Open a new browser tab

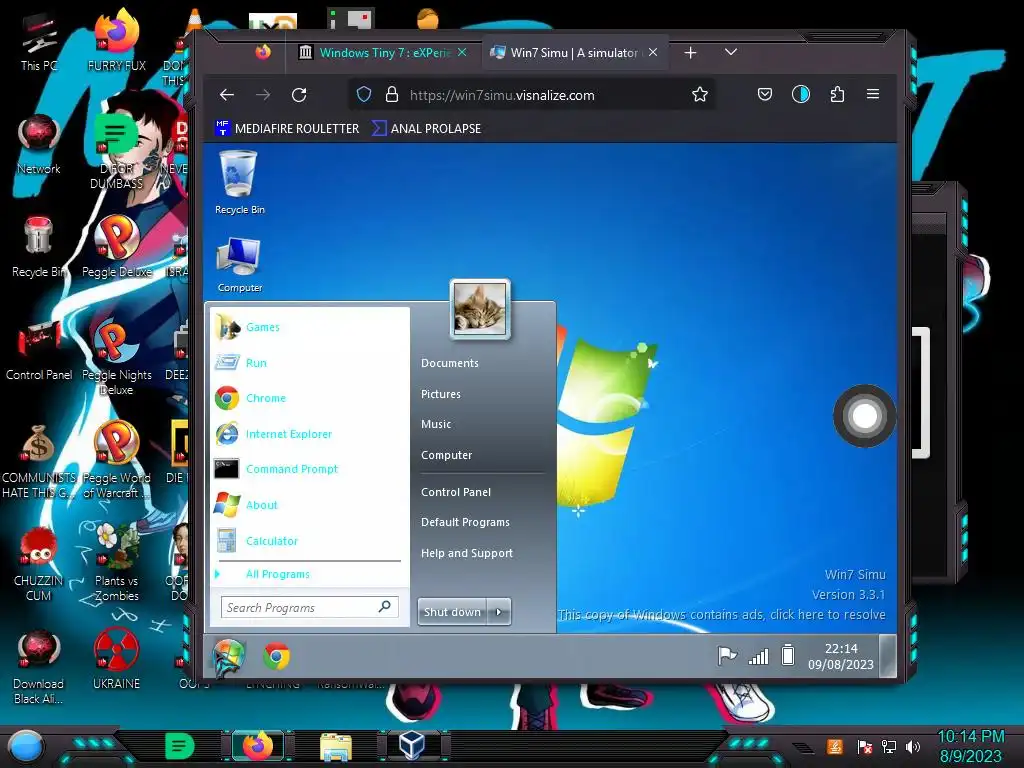(x=690, y=53)
